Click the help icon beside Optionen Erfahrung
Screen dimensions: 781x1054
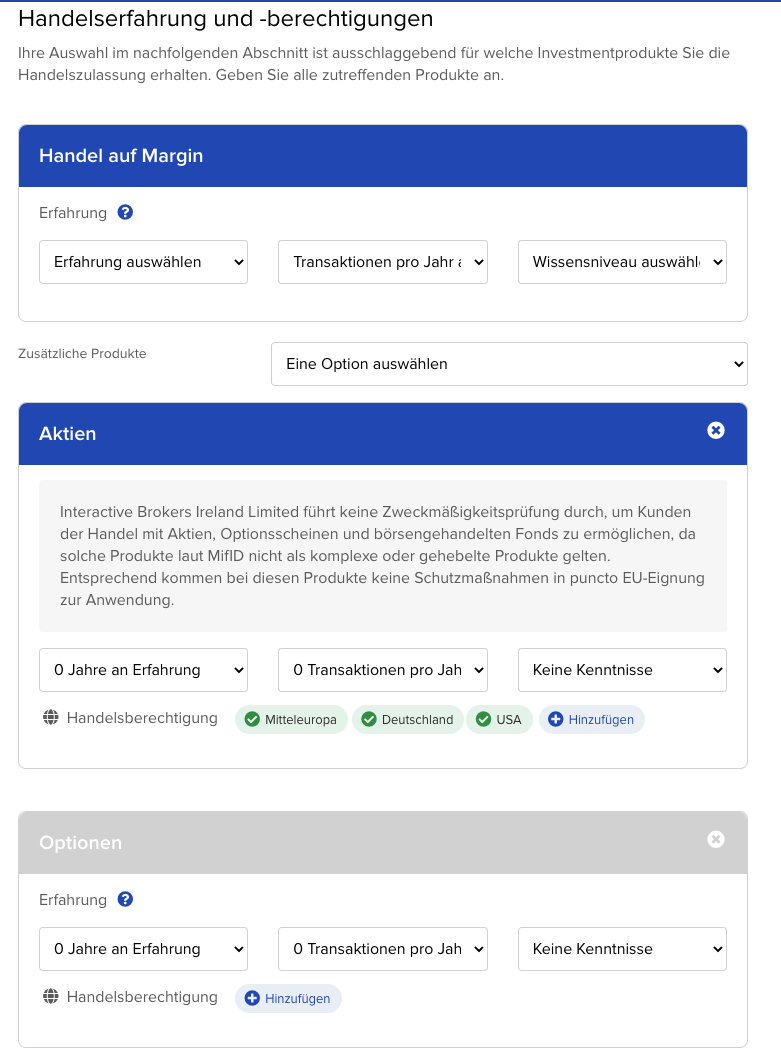(125, 899)
